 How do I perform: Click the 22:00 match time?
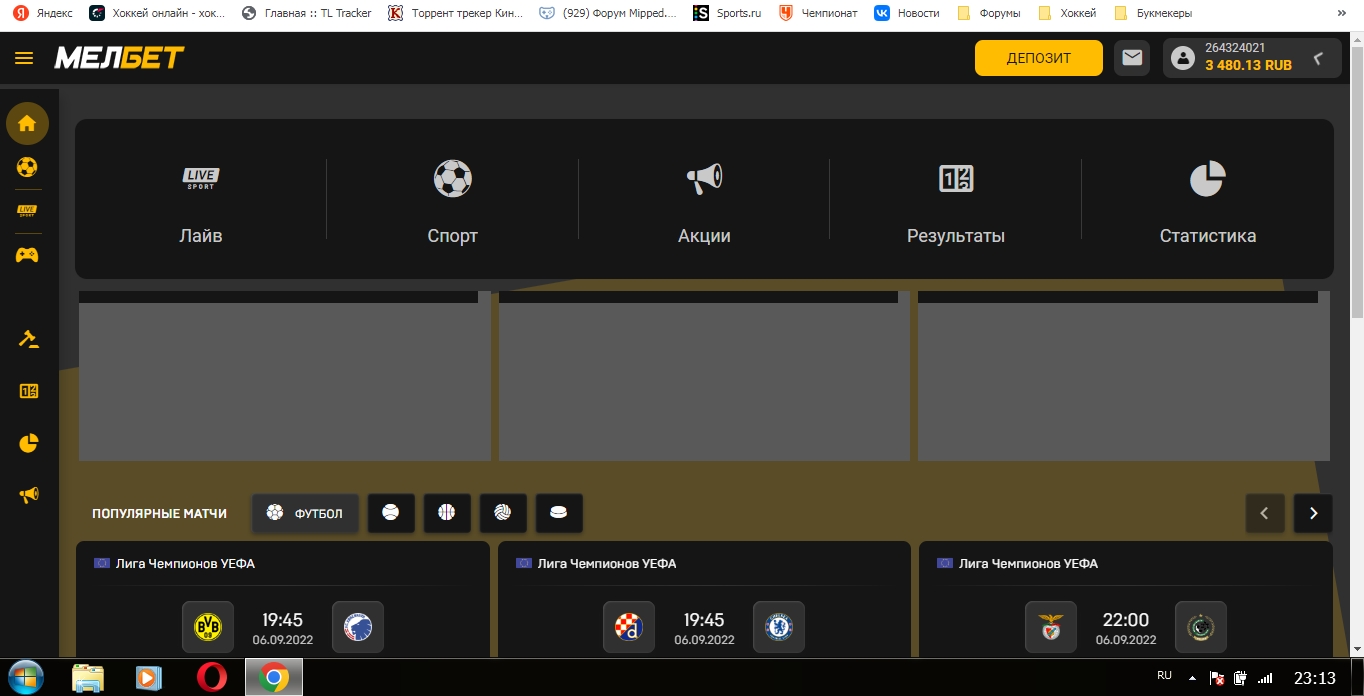1126,620
